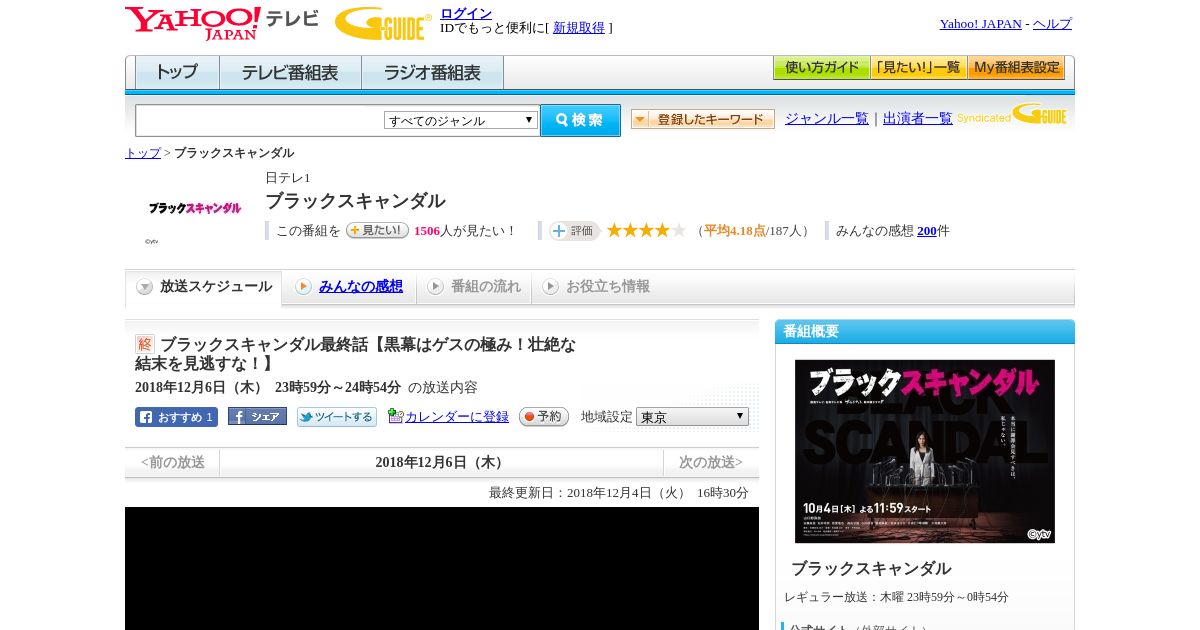The width and height of the screenshot is (1200, 630).
Task: Click the Facebook シェア button
Action: pos(257,417)
